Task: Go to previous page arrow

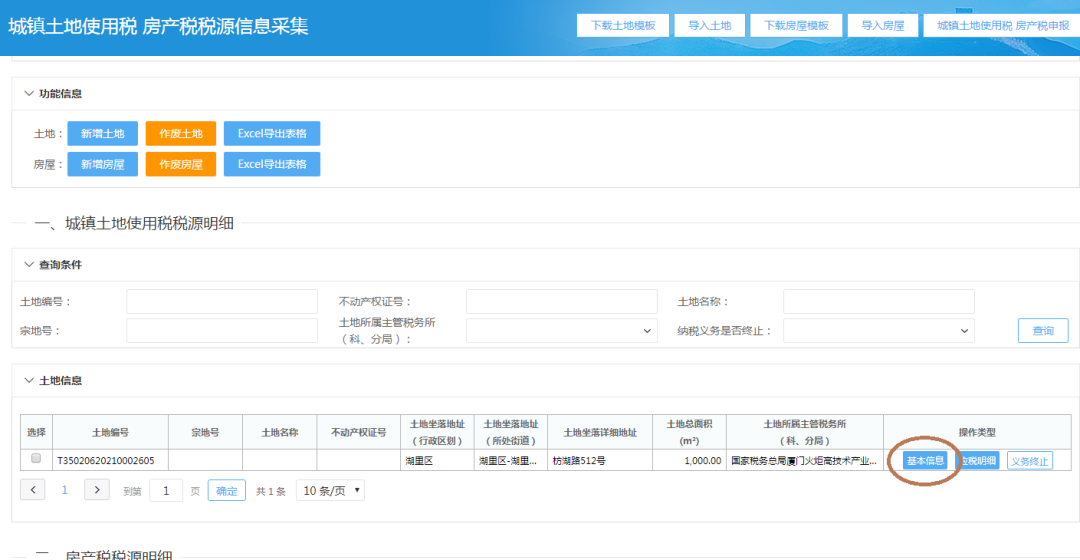Action: (x=33, y=490)
